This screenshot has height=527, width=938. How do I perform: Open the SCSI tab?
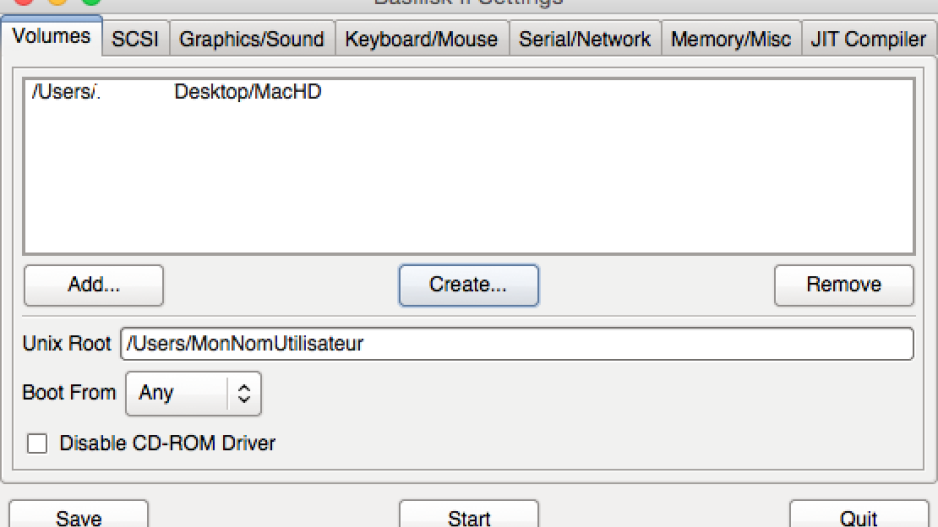point(135,39)
